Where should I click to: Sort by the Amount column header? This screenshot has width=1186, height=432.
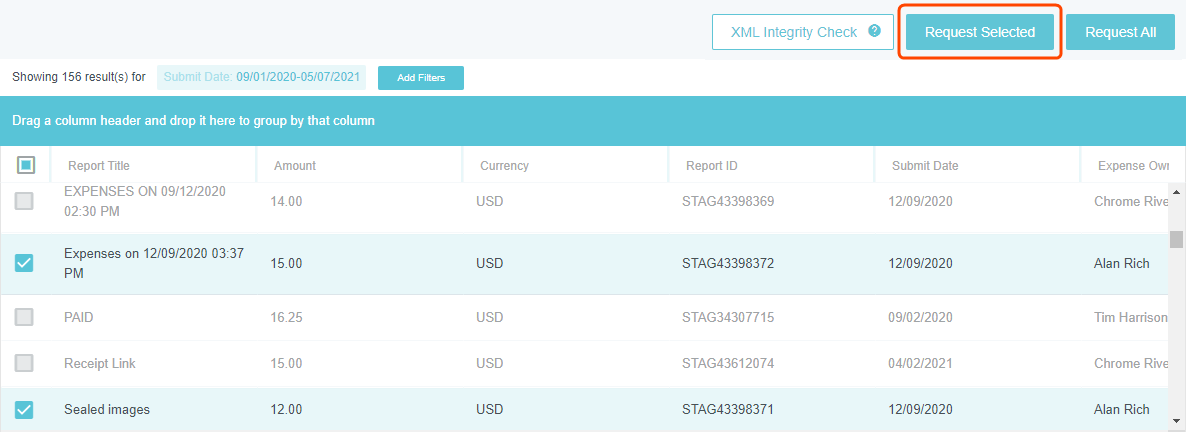click(x=295, y=166)
